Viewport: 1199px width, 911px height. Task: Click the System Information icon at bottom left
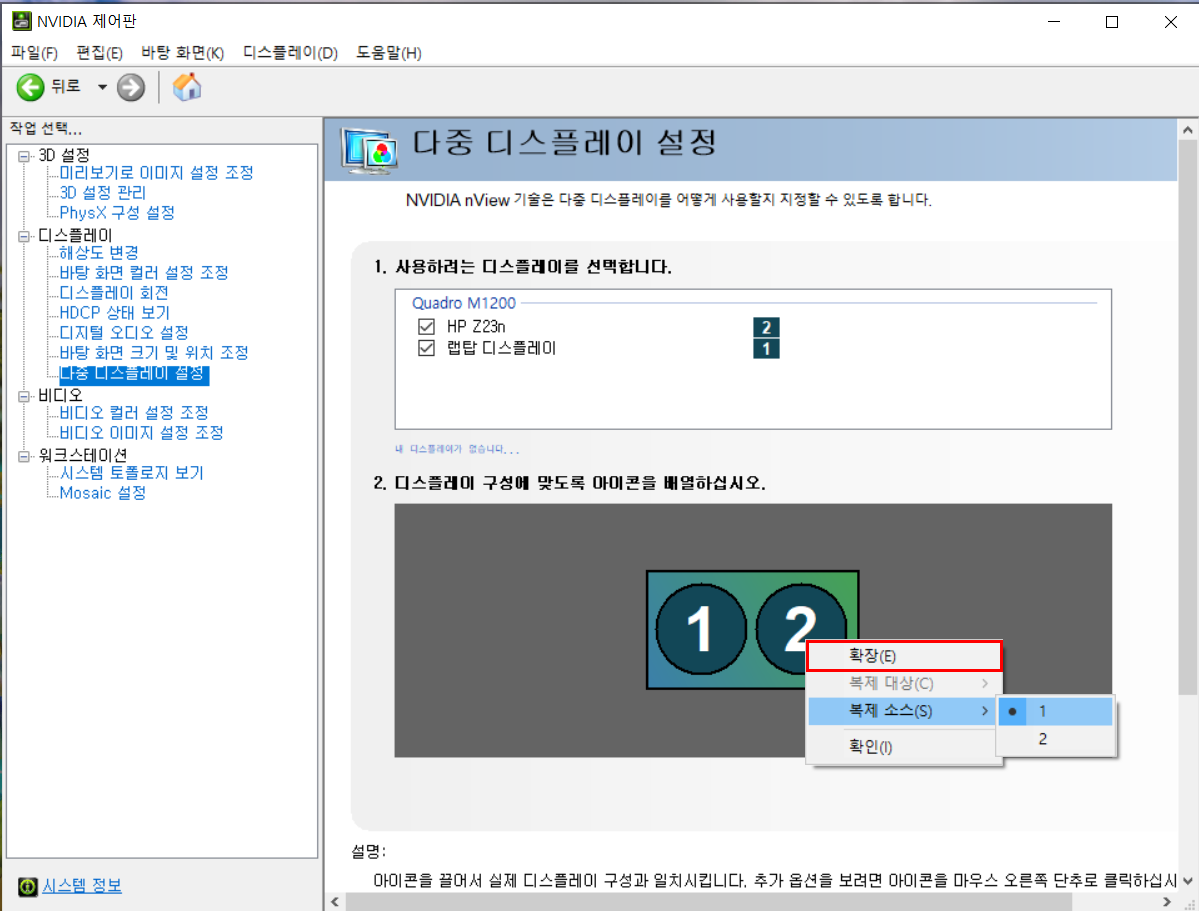28,886
